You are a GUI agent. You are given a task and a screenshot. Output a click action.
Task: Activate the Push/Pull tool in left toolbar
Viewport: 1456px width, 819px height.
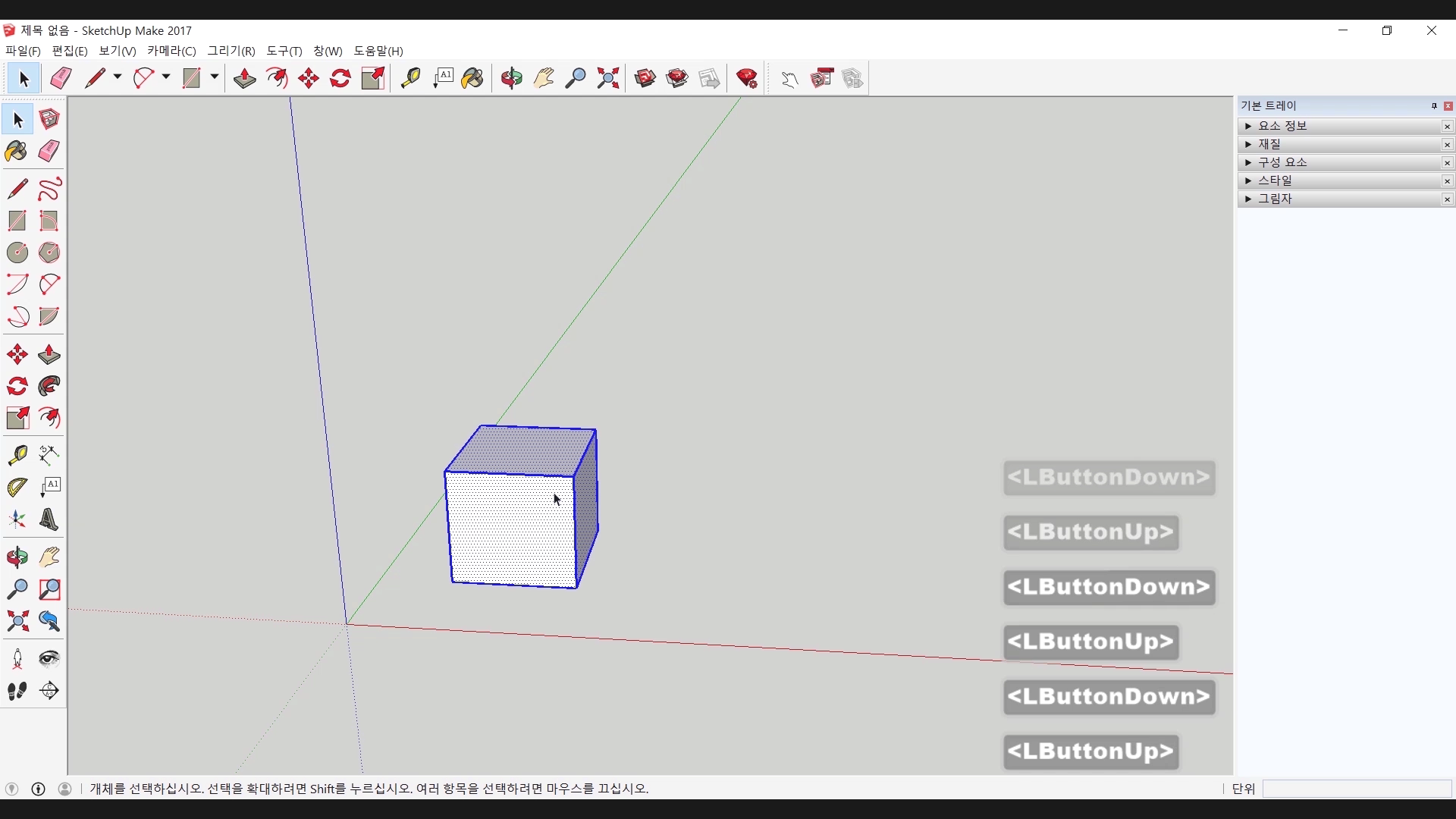click(49, 355)
